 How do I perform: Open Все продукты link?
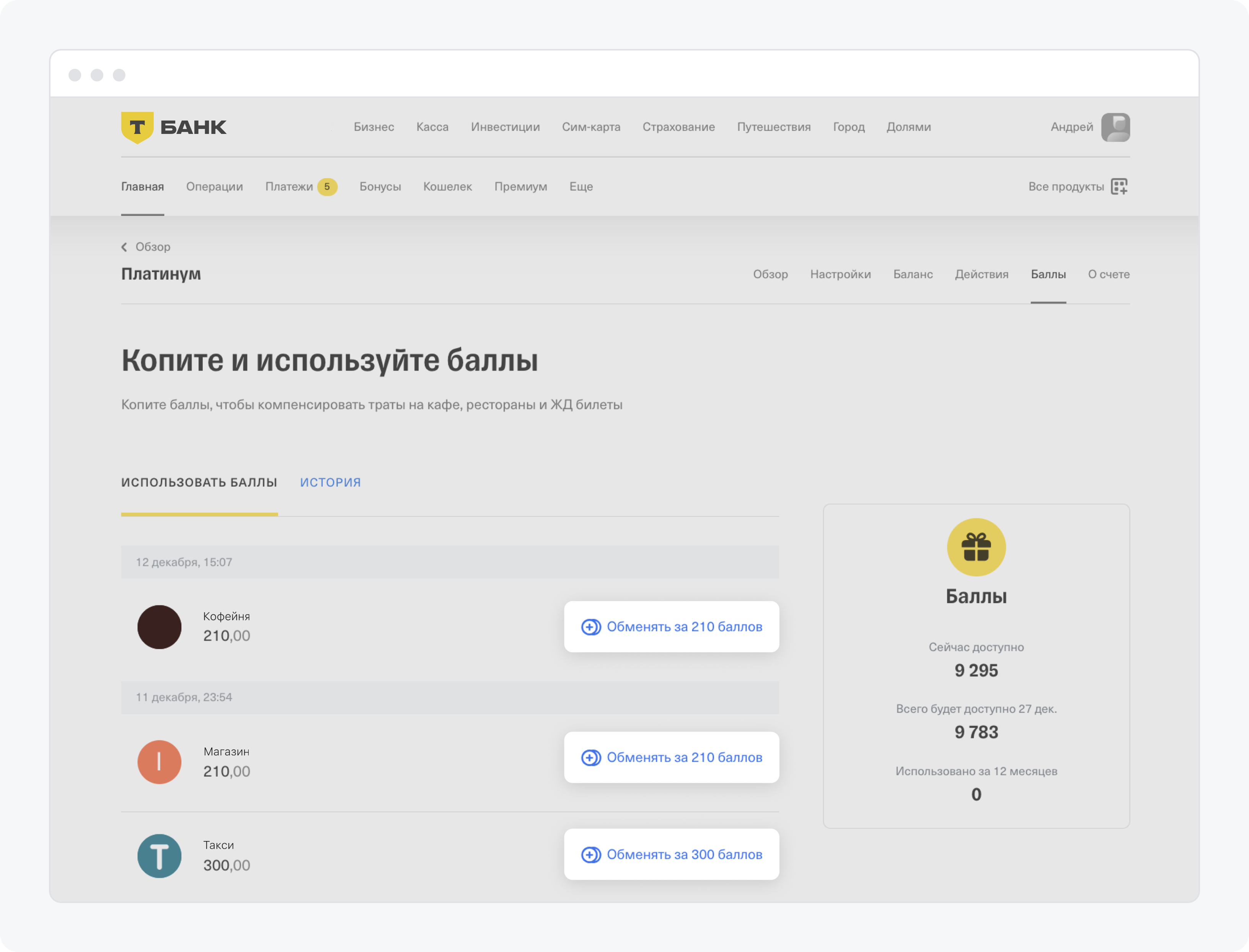pos(1066,186)
